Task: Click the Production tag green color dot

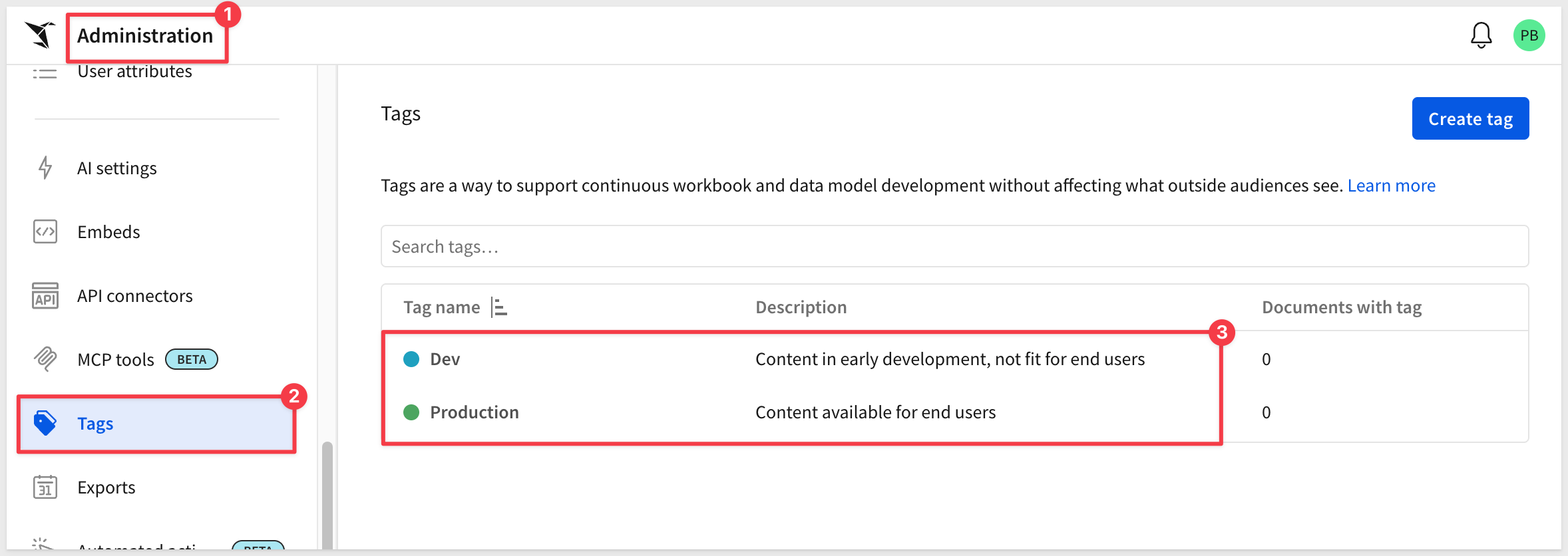Action: (411, 412)
